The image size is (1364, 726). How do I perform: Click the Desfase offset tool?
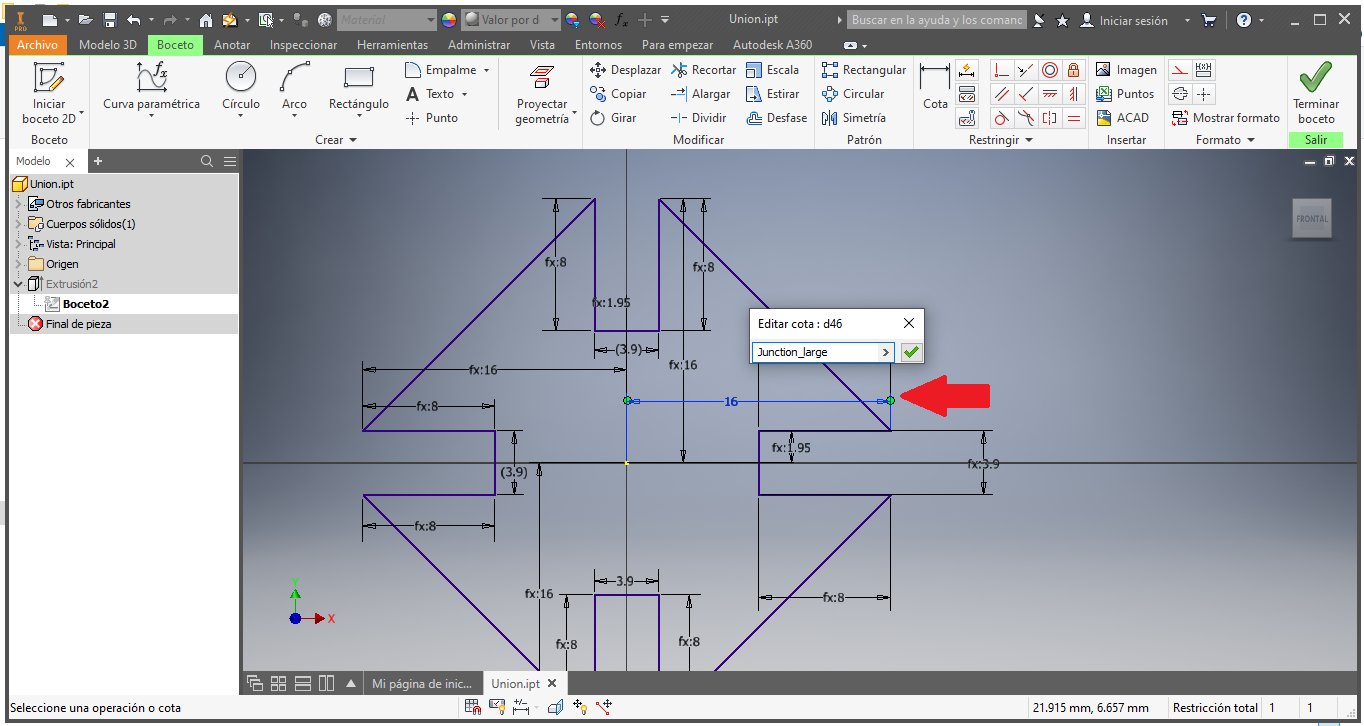tap(776, 118)
